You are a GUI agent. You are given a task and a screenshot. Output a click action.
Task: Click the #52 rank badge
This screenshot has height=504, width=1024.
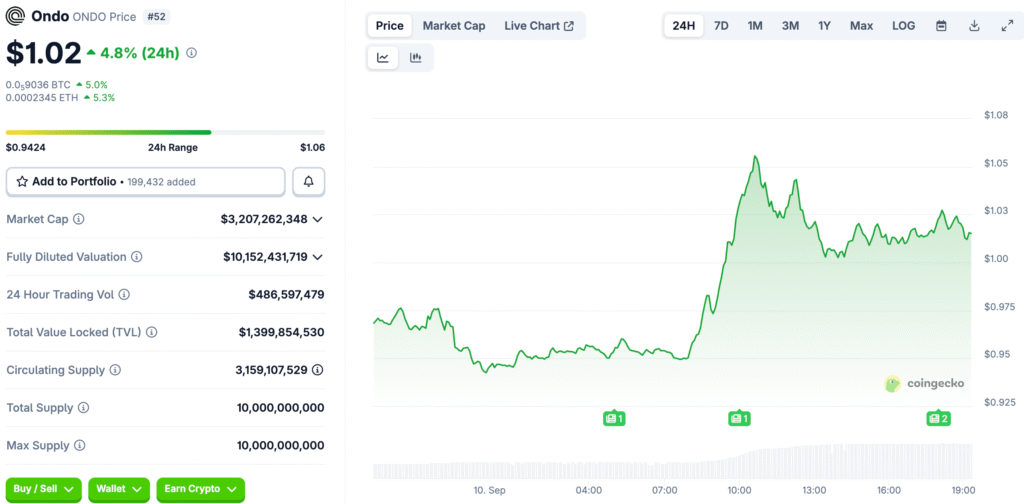(x=157, y=17)
